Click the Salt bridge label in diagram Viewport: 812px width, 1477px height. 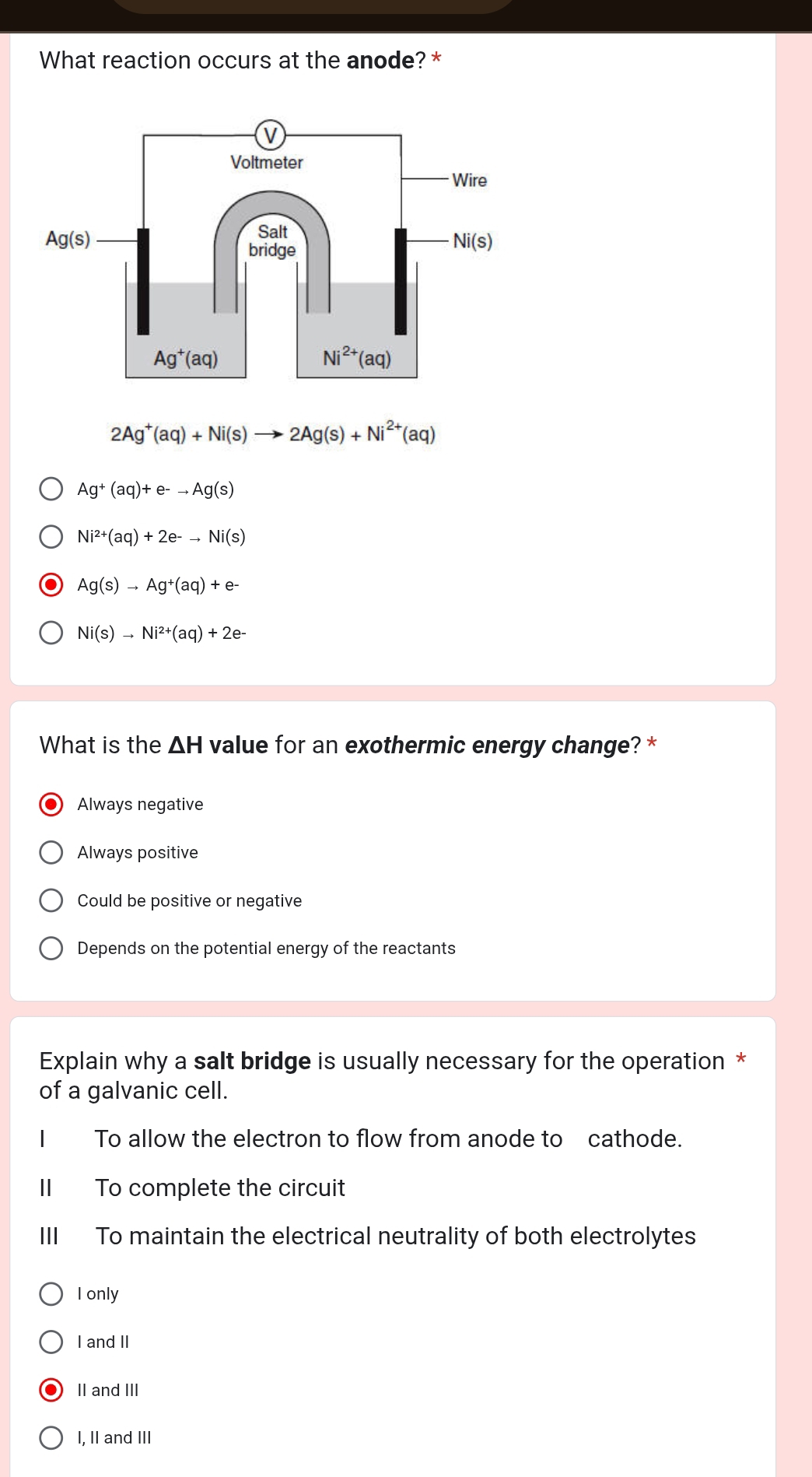pyautogui.click(x=271, y=241)
